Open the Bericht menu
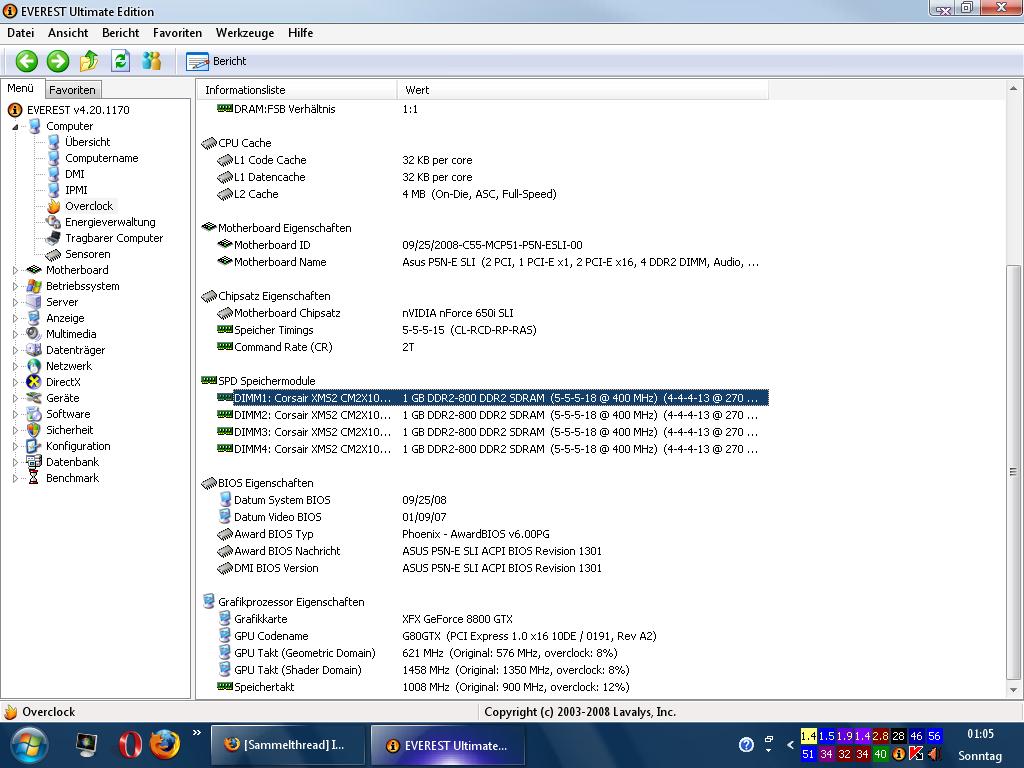 click(120, 33)
